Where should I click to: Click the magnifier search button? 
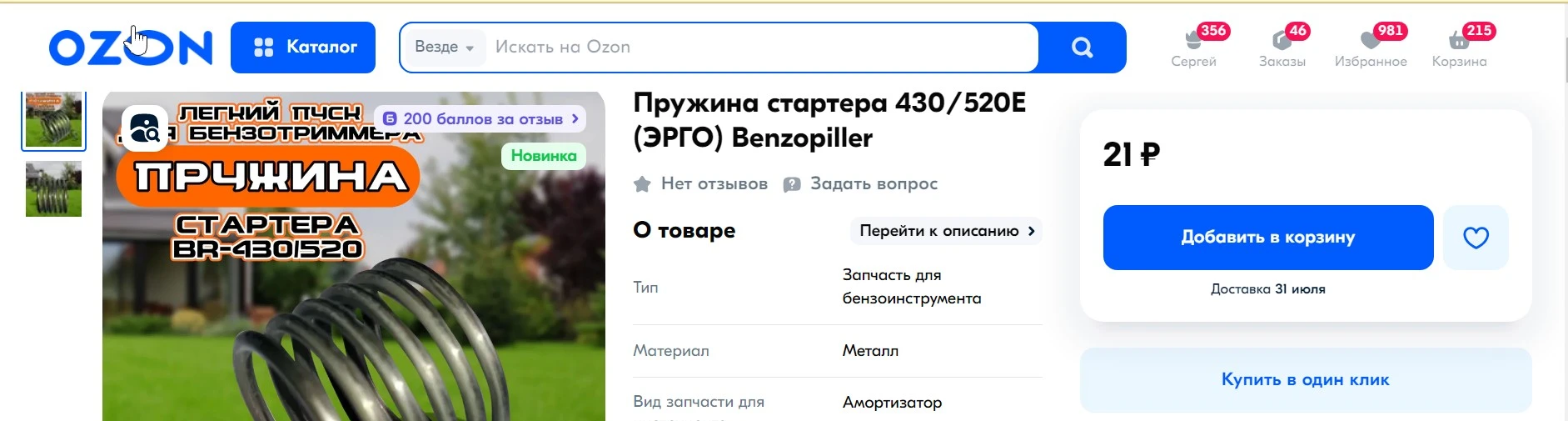[x=1082, y=48]
